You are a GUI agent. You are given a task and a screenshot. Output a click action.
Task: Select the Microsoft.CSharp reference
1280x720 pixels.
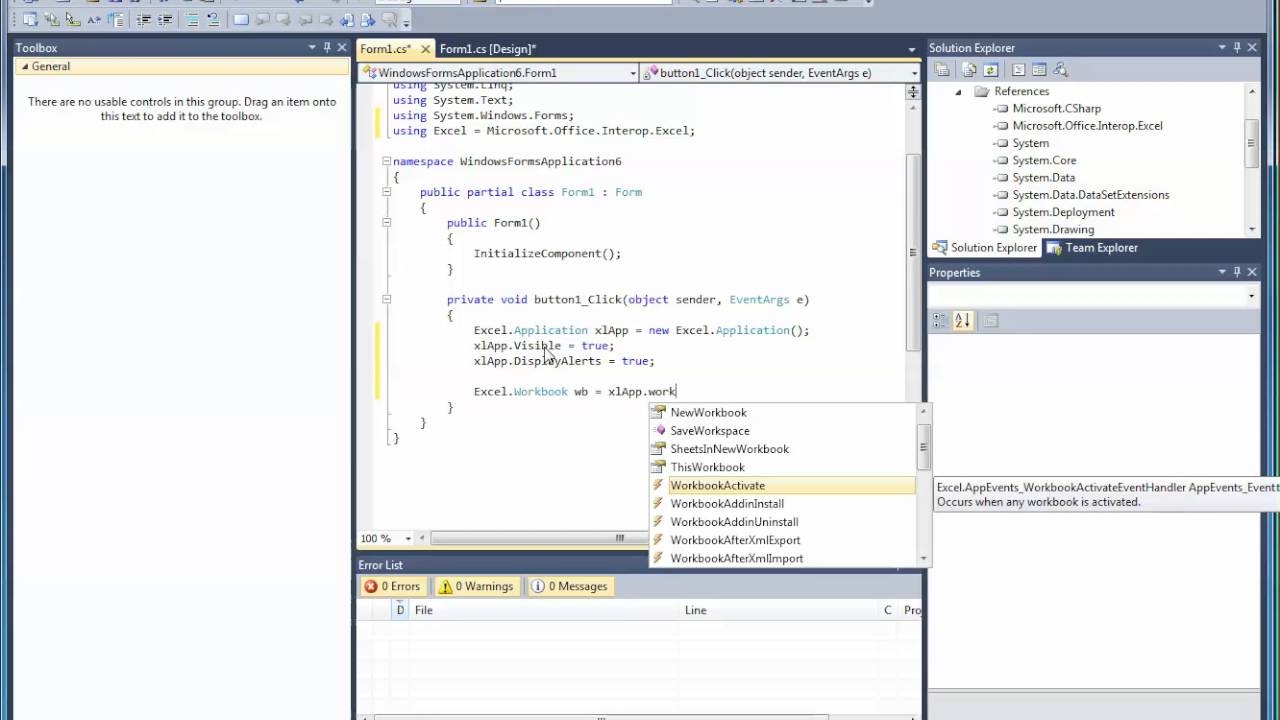tap(1056, 108)
